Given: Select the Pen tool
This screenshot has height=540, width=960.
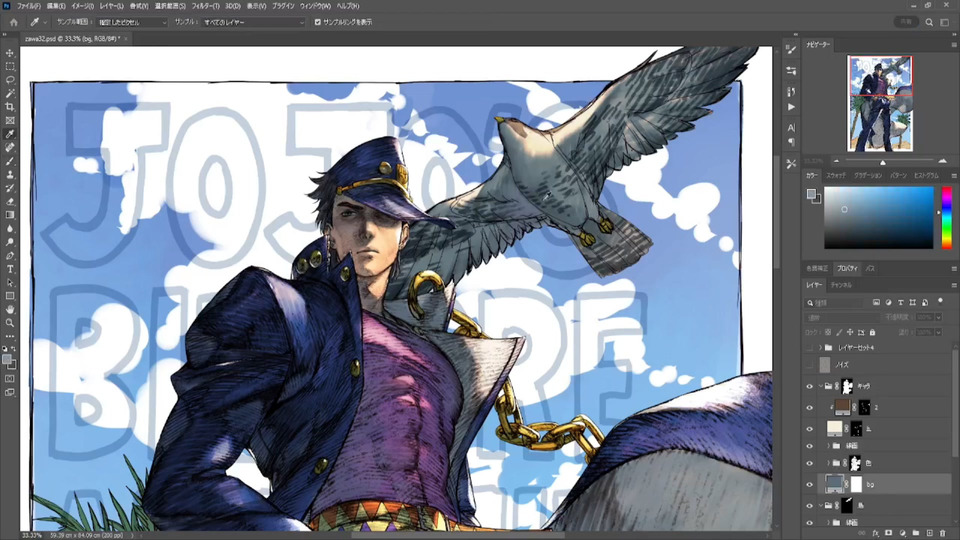Looking at the screenshot, I should pos(10,255).
